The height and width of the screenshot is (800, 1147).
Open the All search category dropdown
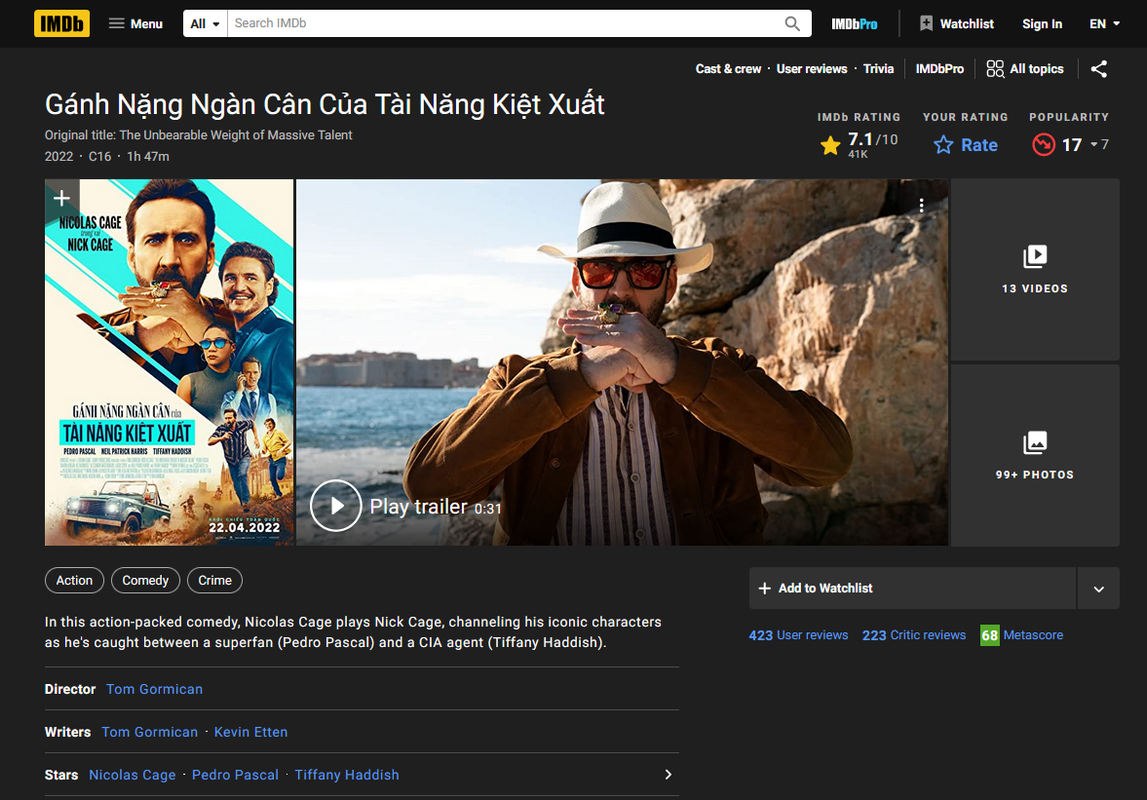205,23
